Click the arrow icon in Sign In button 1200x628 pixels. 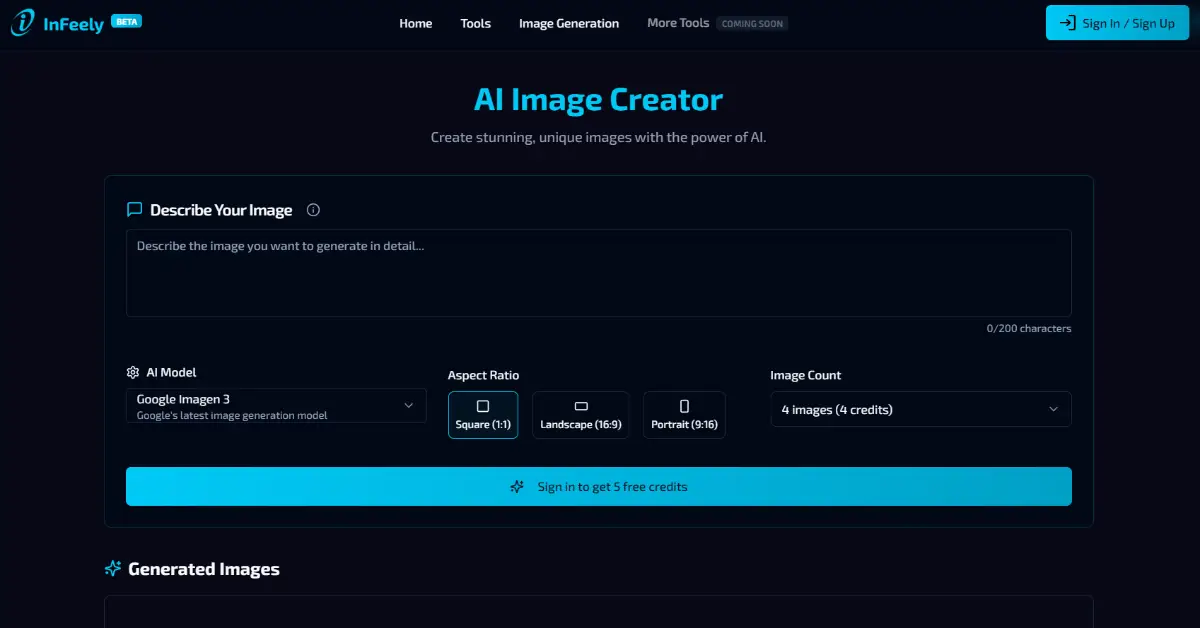pyautogui.click(x=1067, y=23)
